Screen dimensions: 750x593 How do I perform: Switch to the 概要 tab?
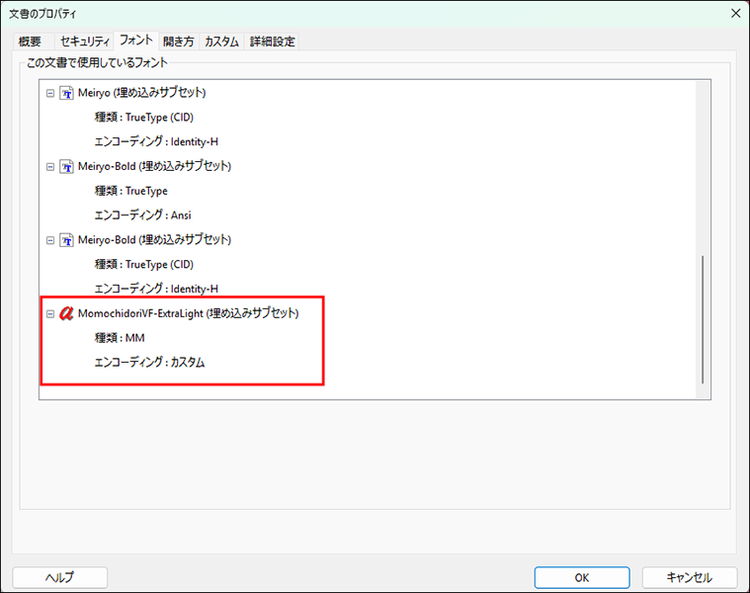30,42
